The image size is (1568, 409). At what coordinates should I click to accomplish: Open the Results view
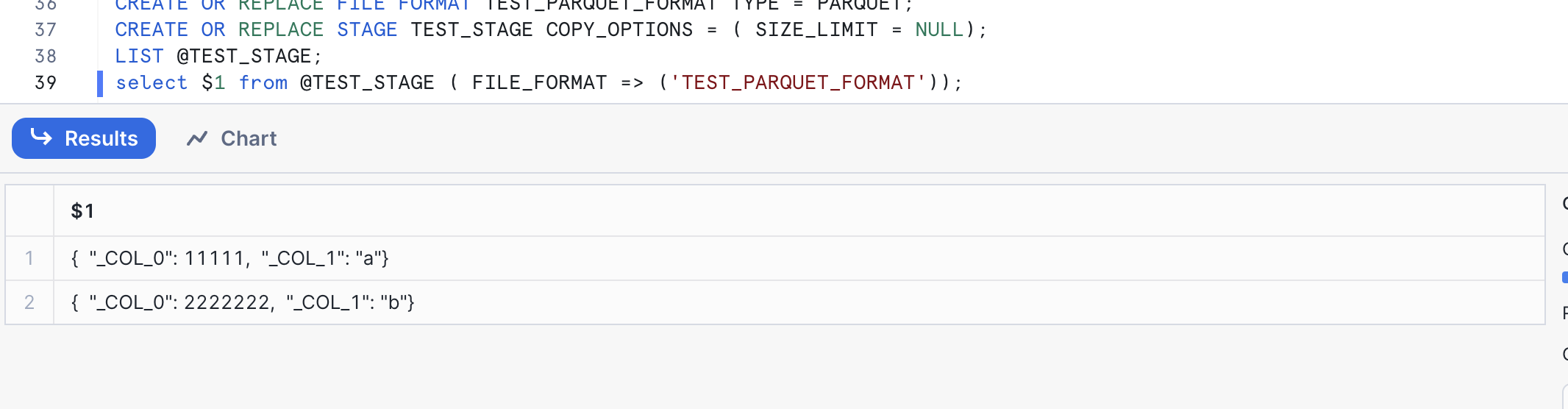[x=84, y=138]
